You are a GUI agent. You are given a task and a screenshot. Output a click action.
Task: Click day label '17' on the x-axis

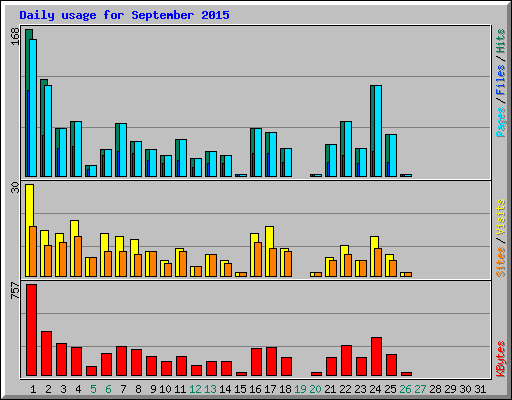270,389
